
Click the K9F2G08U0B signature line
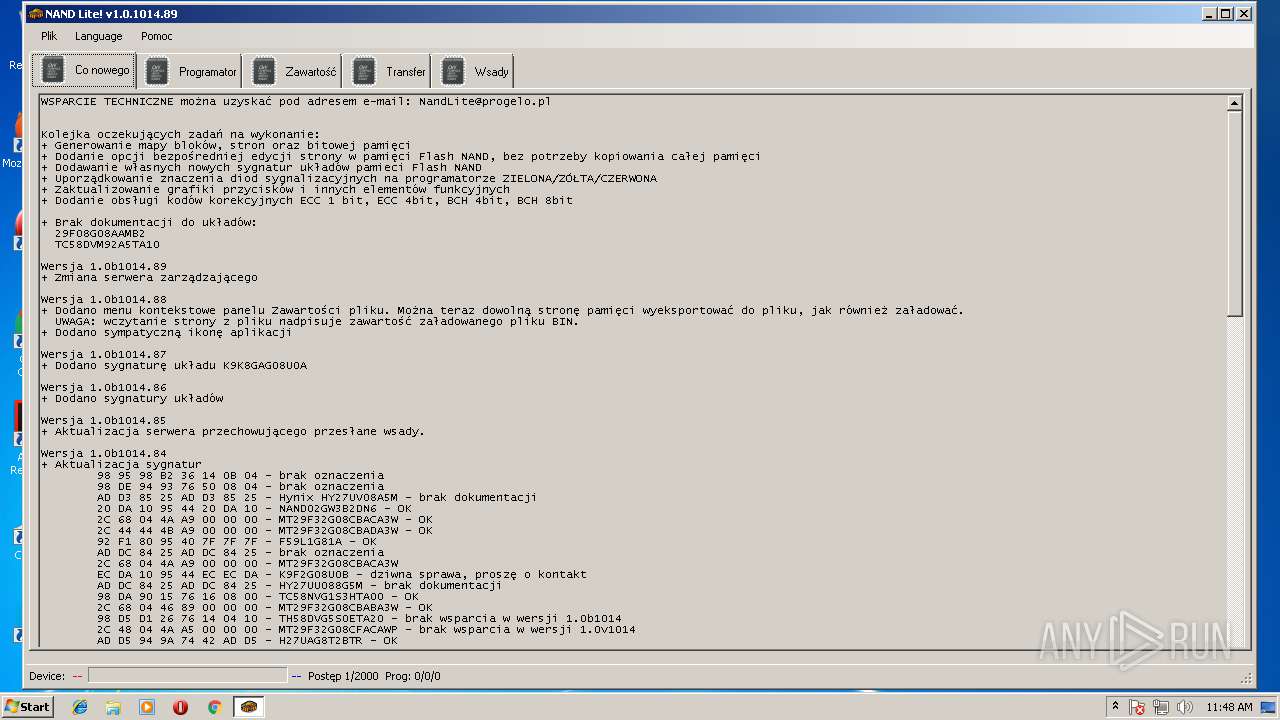click(342, 575)
